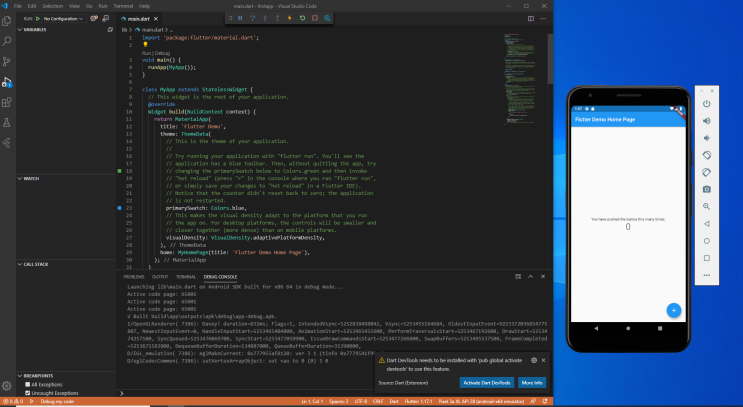This screenshot has height=407, width=743.
Task: Open the Run menu
Action: point(103,6)
